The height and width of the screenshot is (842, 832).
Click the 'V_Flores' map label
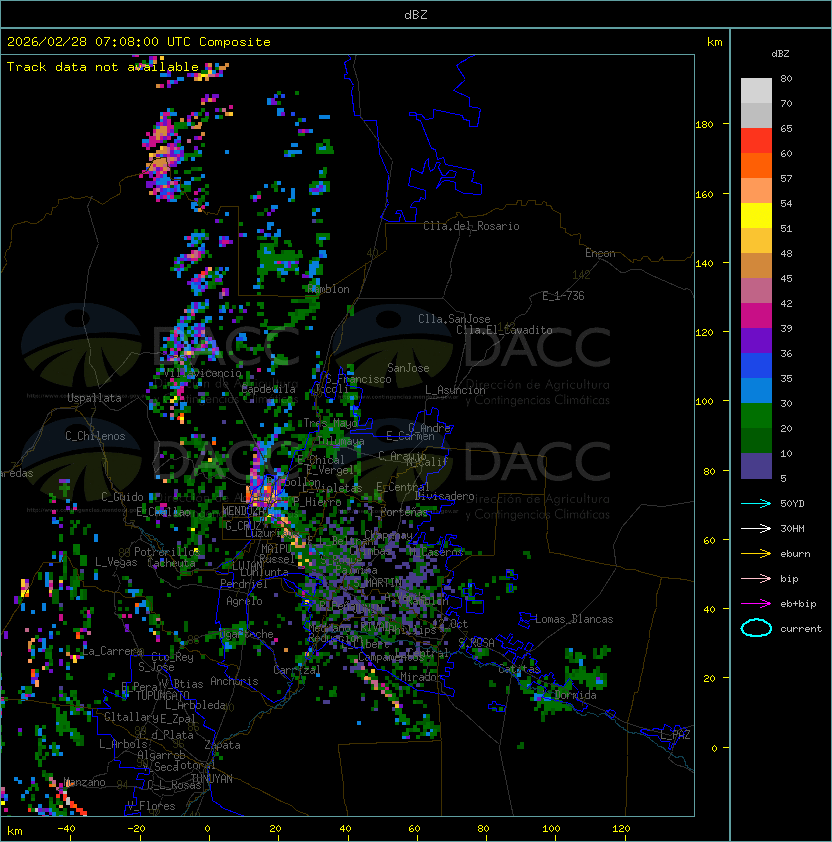coord(151,806)
